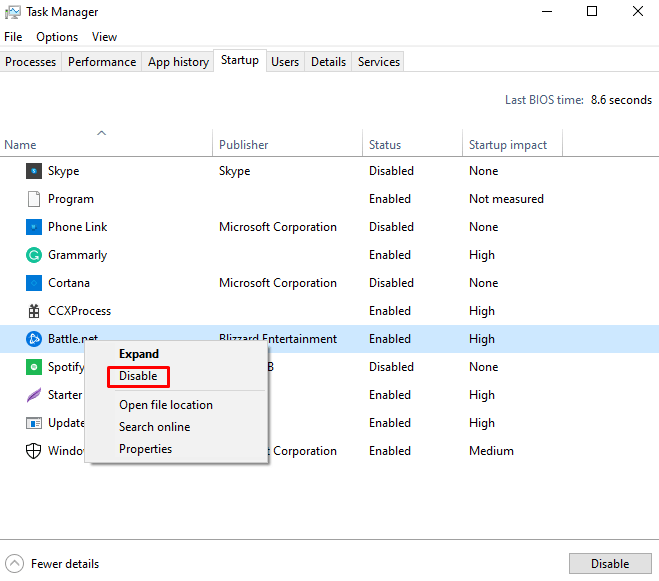Image resolution: width=659 pixels, height=581 pixels.
Task: Sort by the Status column header
Action: 385,145
